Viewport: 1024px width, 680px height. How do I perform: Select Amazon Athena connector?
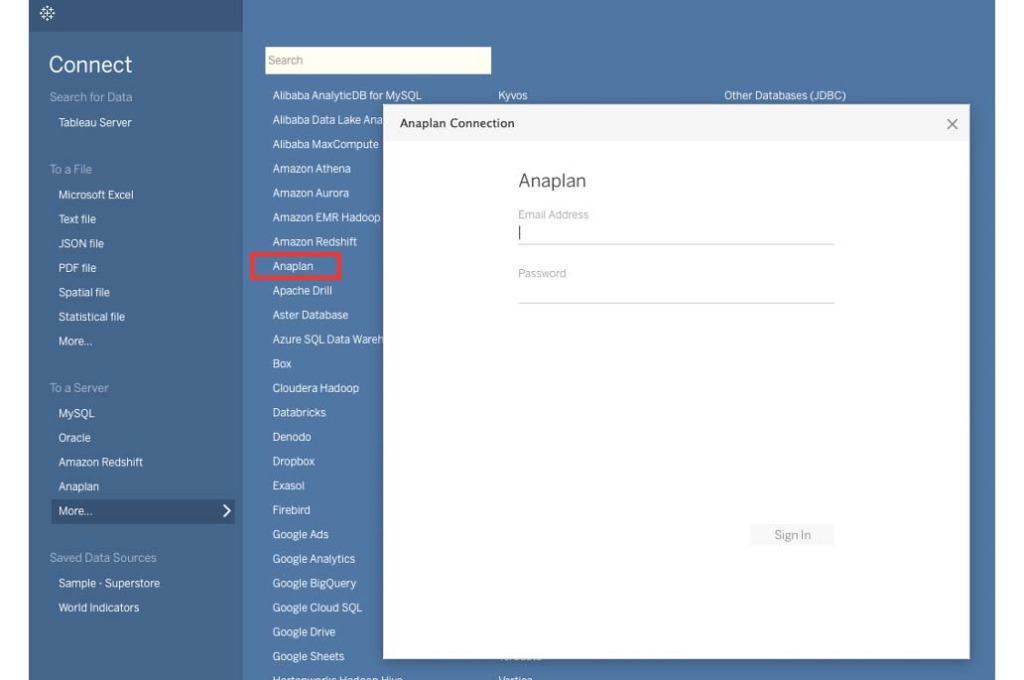click(311, 169)
